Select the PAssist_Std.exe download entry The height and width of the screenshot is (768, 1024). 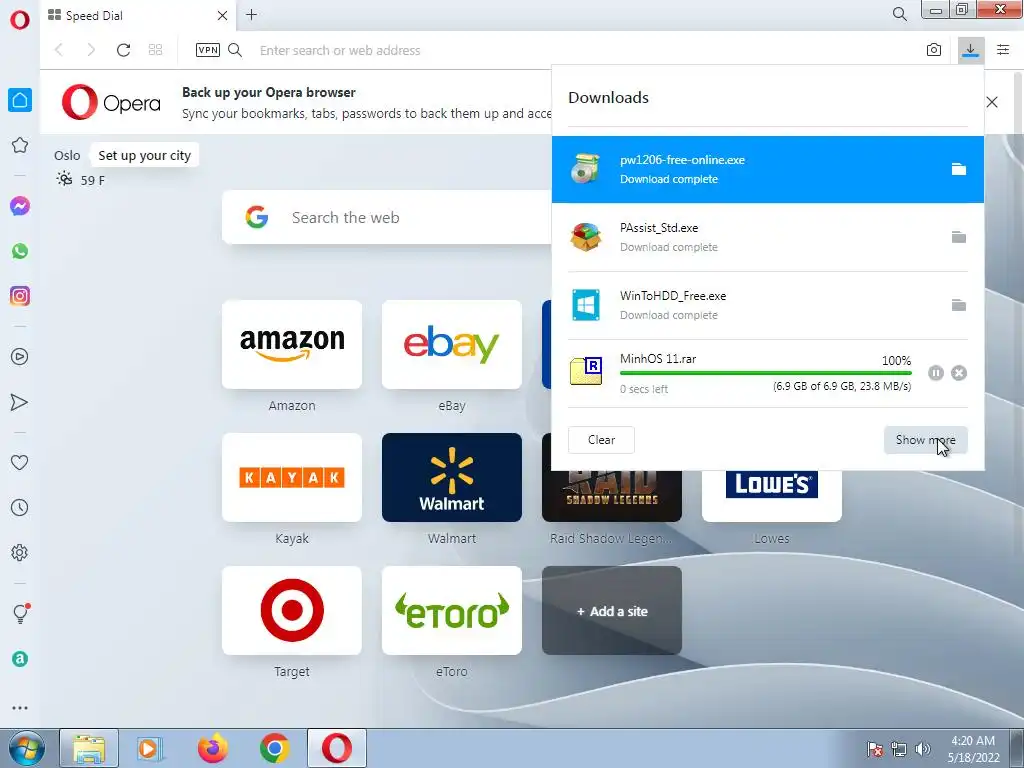767,237
